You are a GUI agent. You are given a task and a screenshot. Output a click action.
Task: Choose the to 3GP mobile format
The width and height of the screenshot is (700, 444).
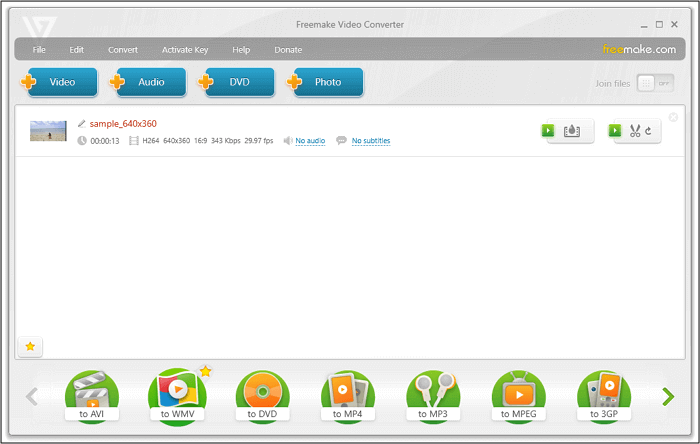click(604, 395)
